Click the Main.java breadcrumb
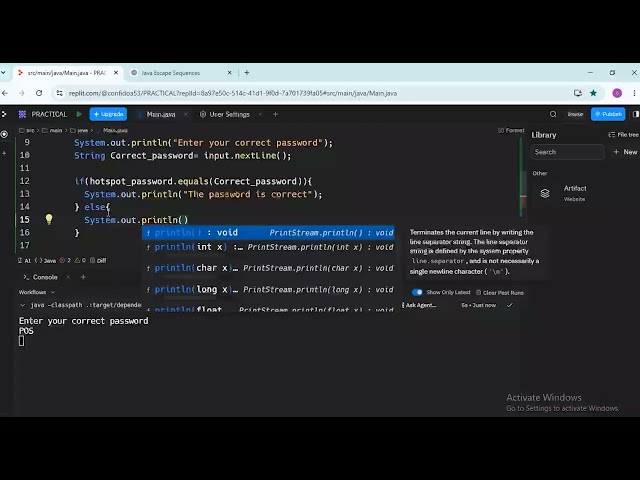 [x=115, y=130]
